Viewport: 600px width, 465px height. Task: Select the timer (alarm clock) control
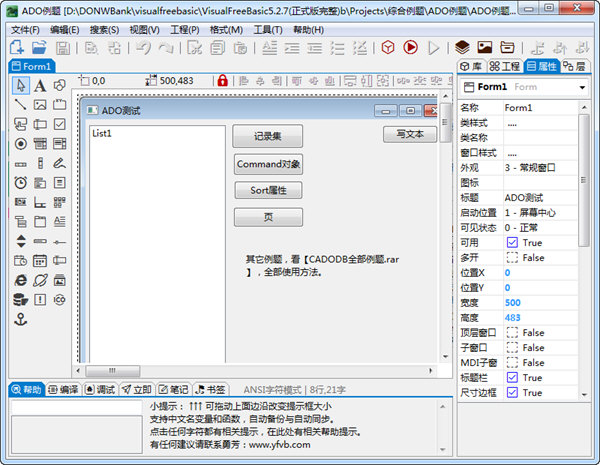tap(21, 183)
